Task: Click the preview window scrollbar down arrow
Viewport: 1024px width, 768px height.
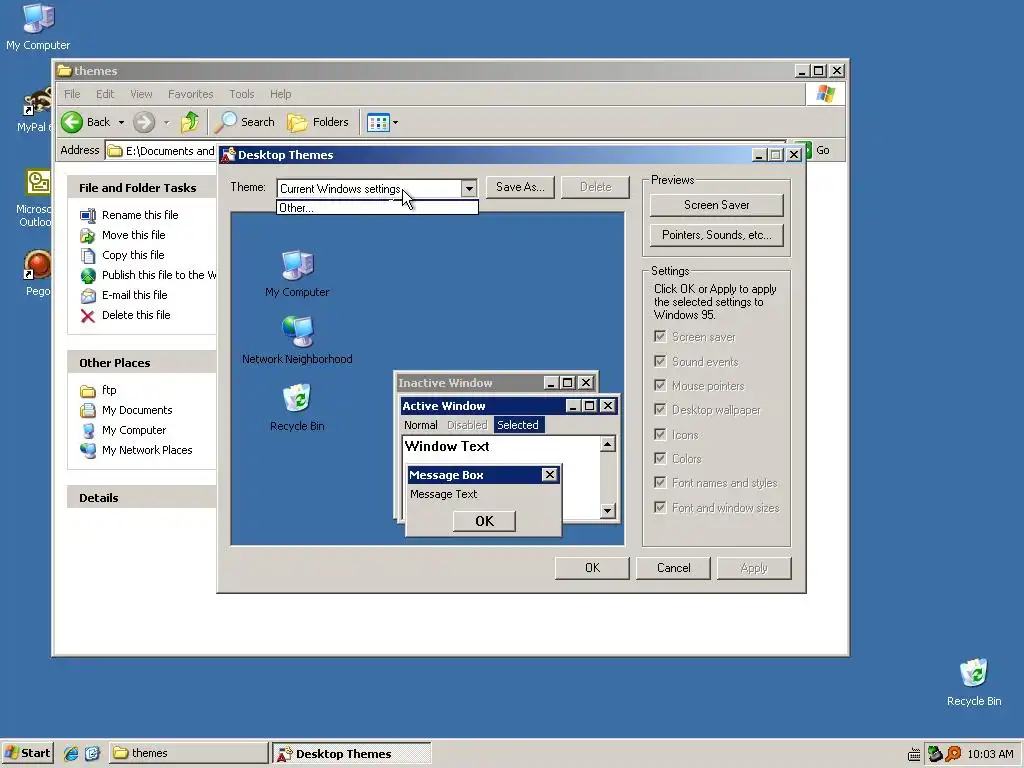Action: click(x=607, y=510)
